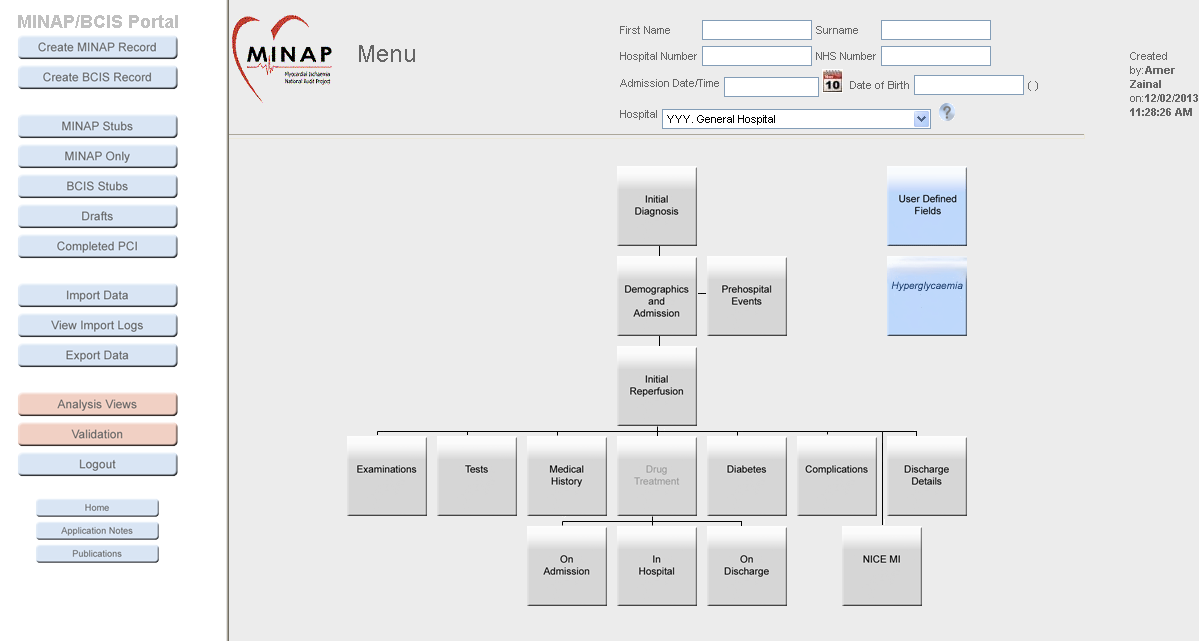Expand the Hospital dropdown list
Viewport: 1199px width, 641px height.
click(921, 119)
